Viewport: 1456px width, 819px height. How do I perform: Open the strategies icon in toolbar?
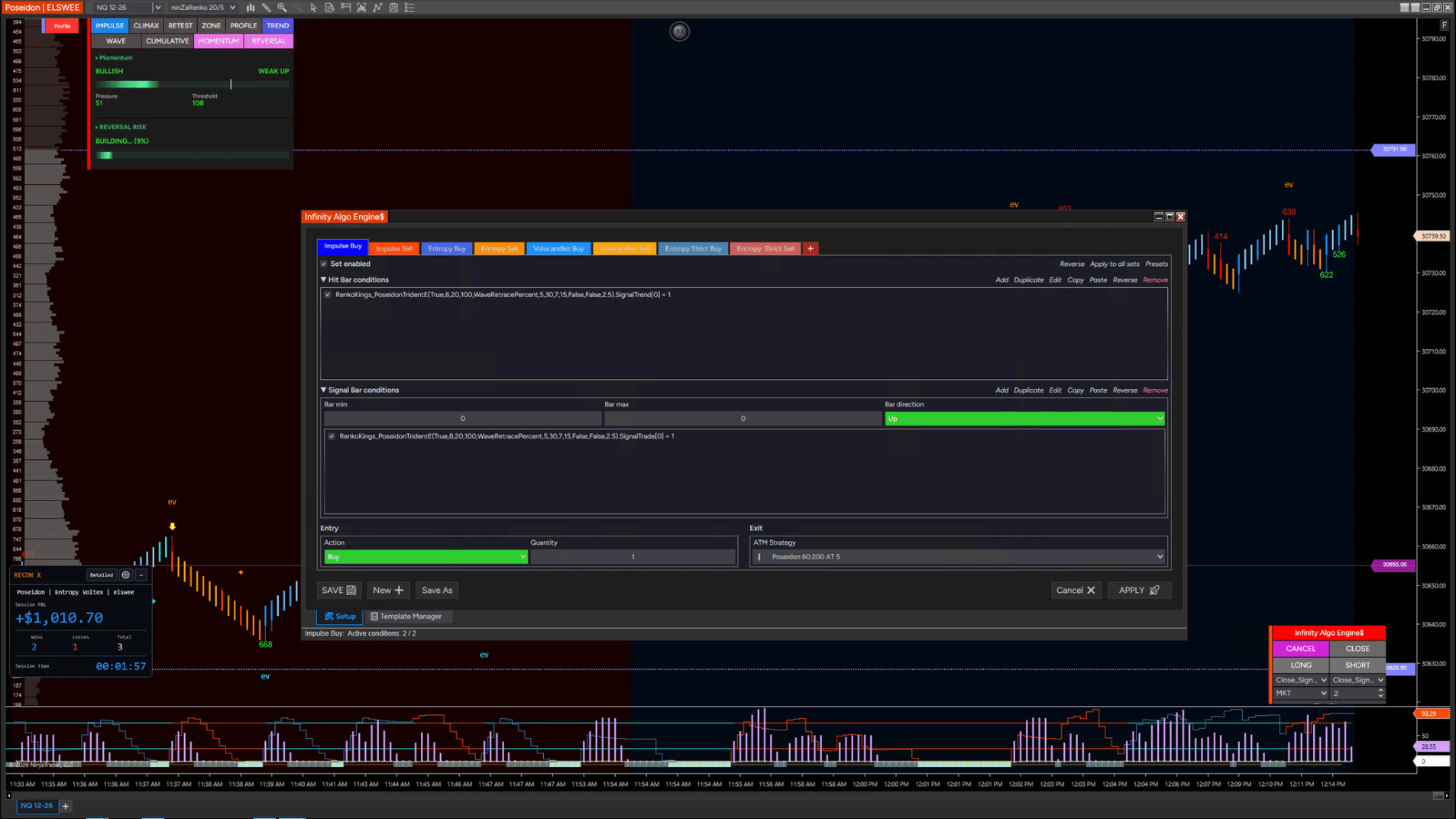377,8
